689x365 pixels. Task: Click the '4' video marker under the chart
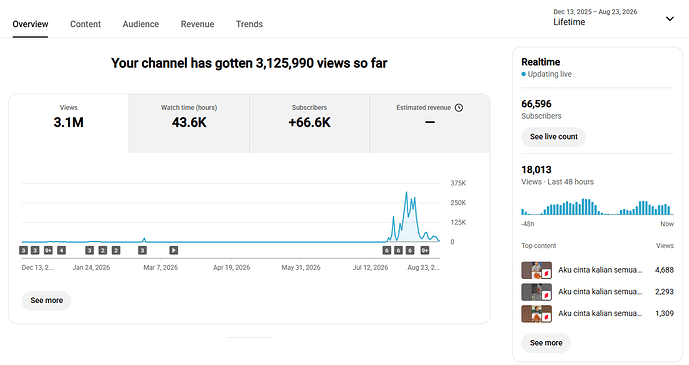[62, 250]
